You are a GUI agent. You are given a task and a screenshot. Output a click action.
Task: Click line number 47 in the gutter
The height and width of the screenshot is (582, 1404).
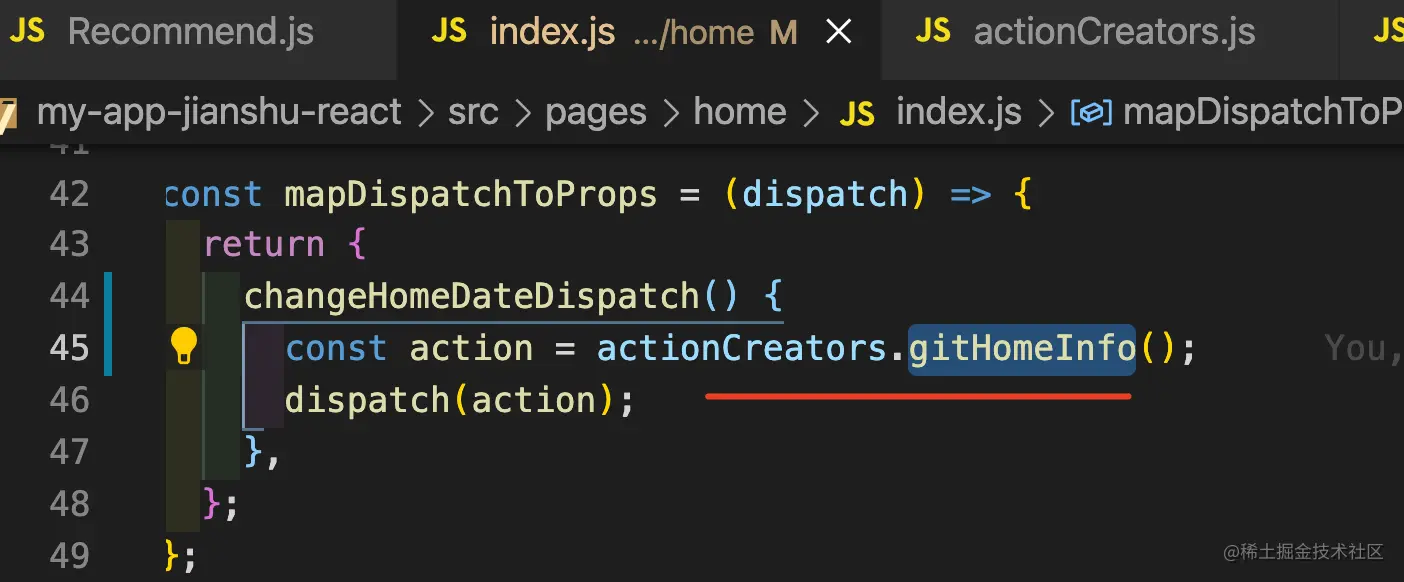69,452
